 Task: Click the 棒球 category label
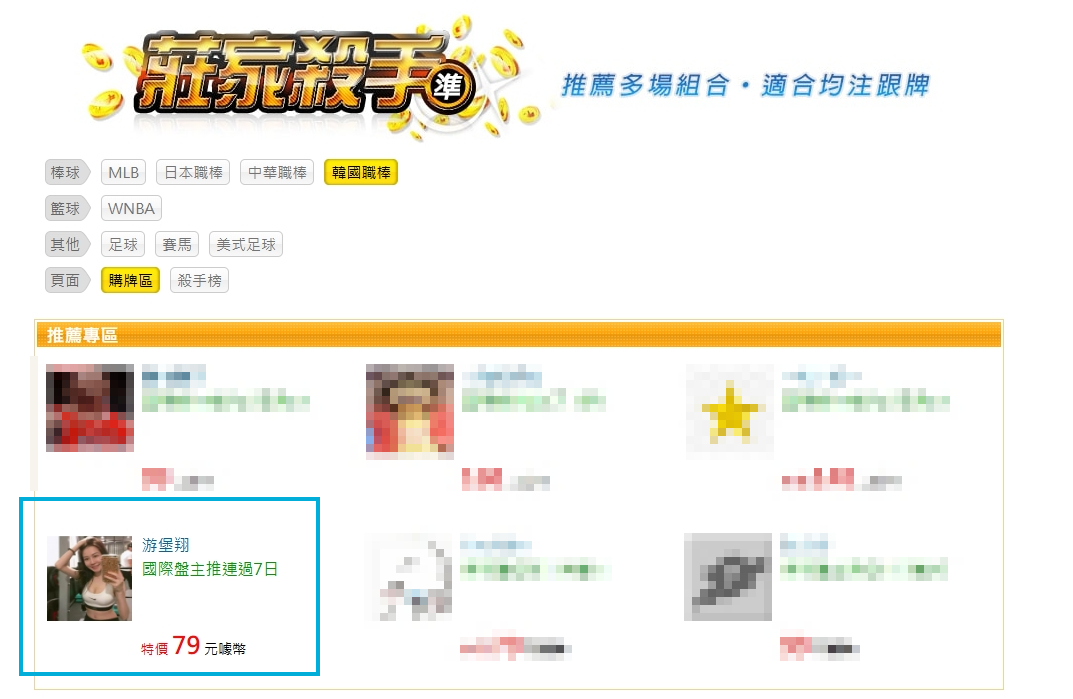click(x=66, y=173)
